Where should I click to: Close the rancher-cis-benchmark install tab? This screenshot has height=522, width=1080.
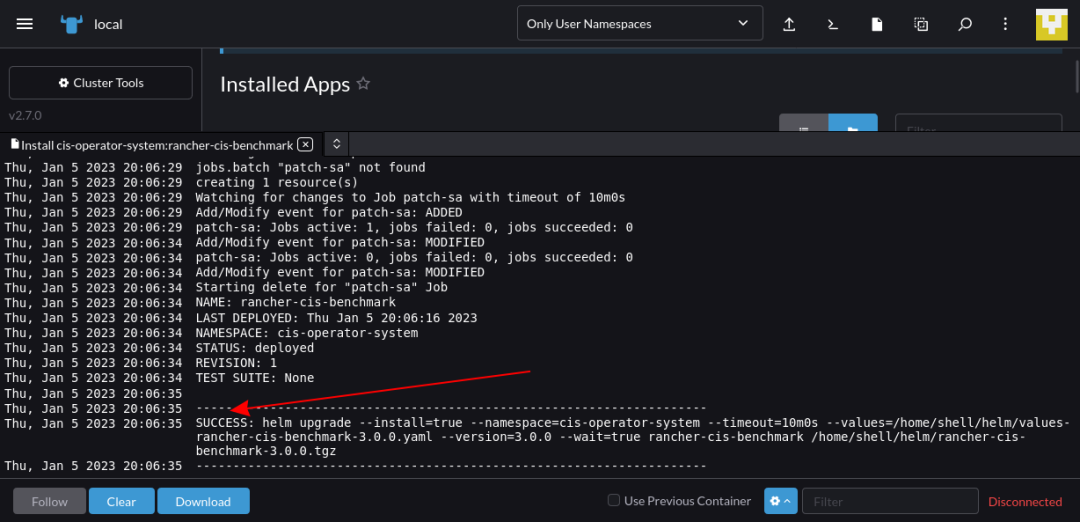[305, 145]
